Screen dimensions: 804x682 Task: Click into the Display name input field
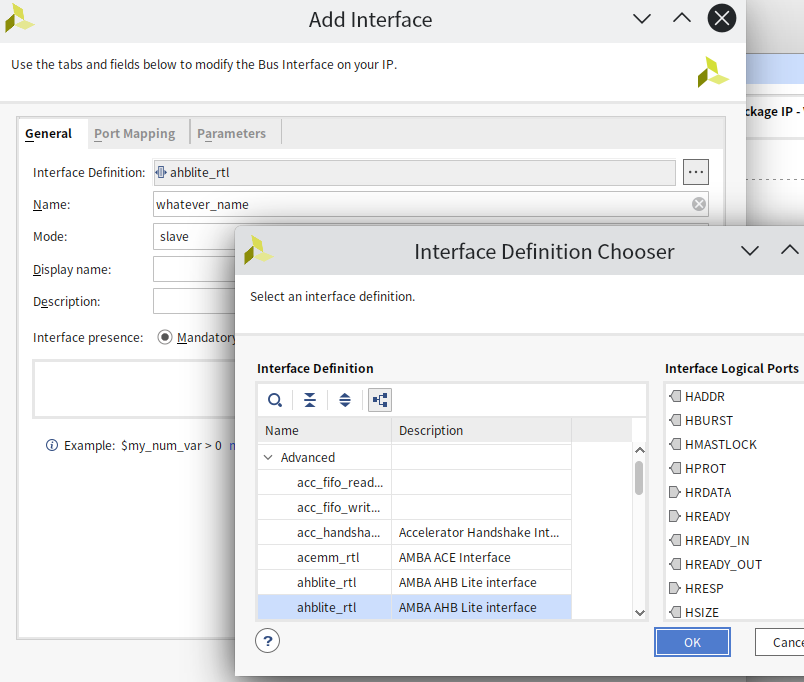point(193,269)
